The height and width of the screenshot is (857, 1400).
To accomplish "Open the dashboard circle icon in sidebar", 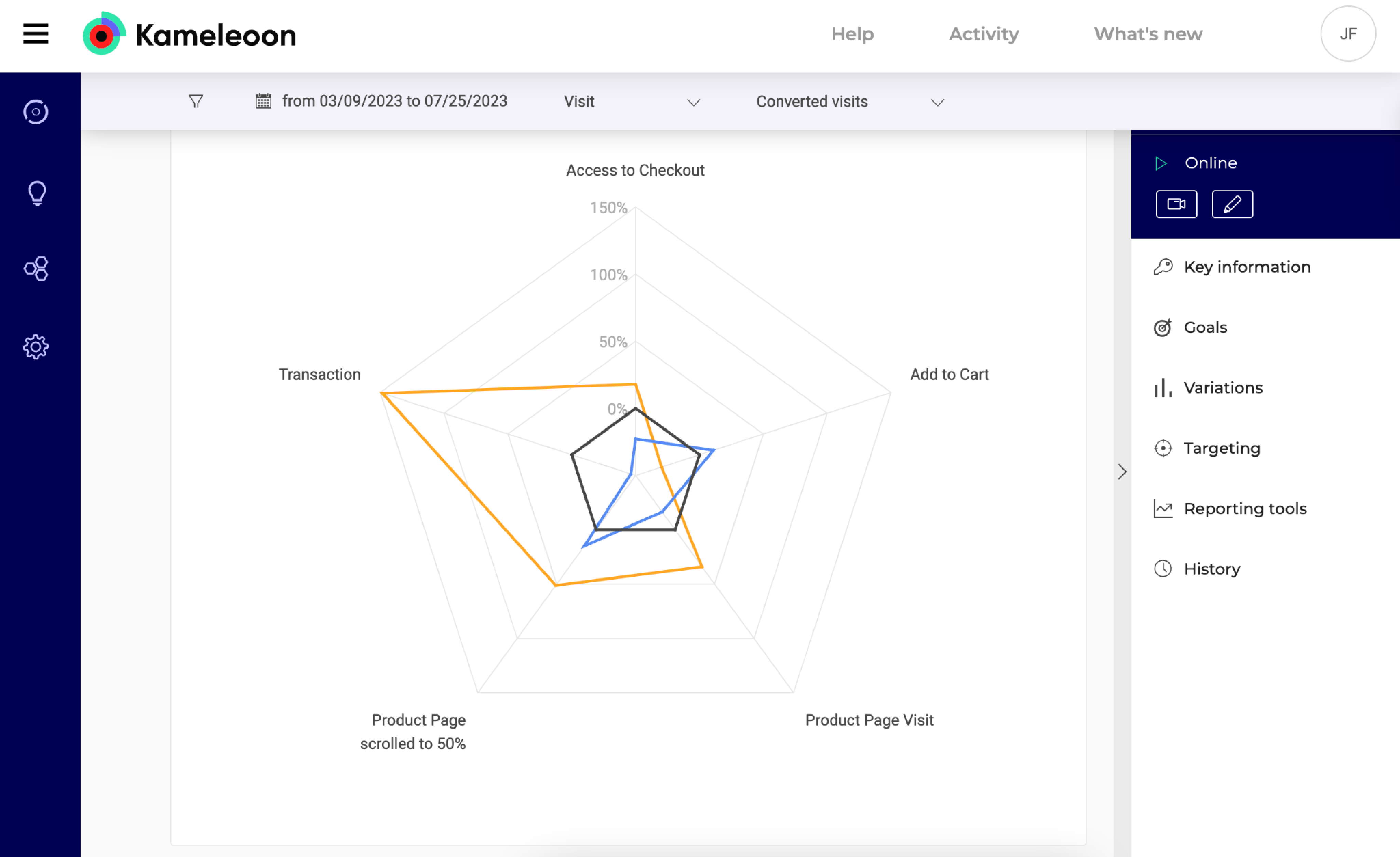I will coord(36,112).
